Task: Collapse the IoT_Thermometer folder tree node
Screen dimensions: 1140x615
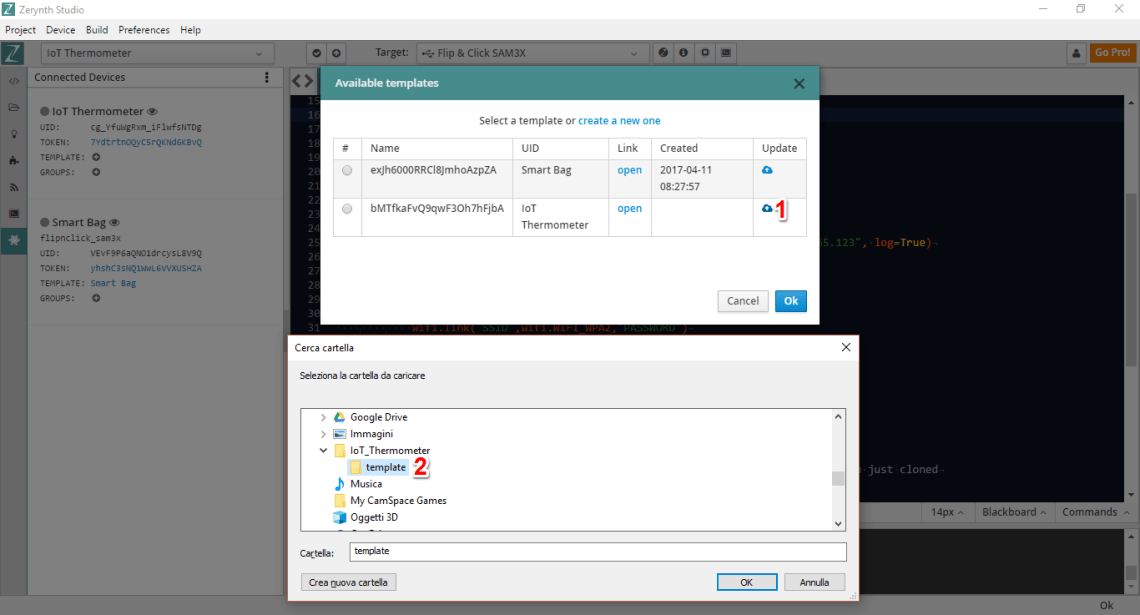Action: pyautogui.click(x=323, y=450)
